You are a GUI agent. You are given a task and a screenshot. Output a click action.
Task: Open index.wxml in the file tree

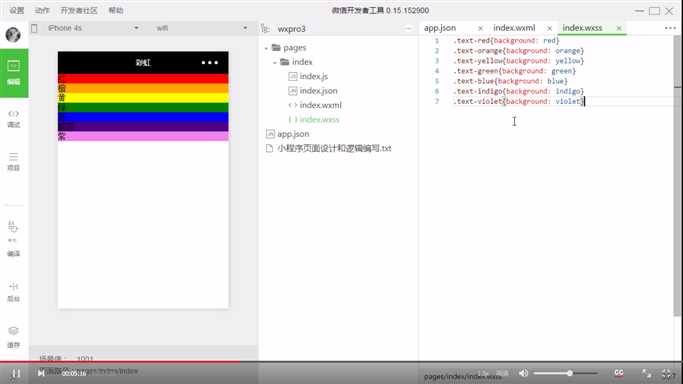point(321,105)
